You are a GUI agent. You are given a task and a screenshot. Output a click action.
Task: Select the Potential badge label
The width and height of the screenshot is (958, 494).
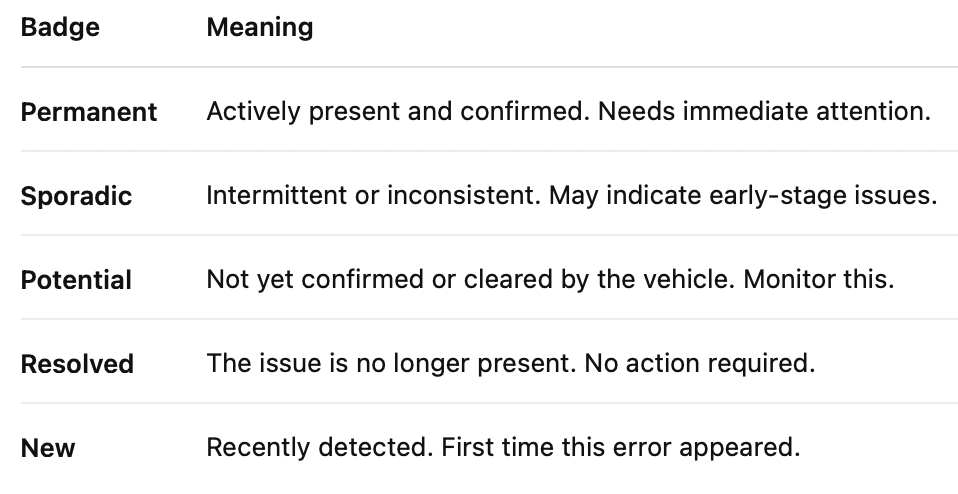point(76,280)
